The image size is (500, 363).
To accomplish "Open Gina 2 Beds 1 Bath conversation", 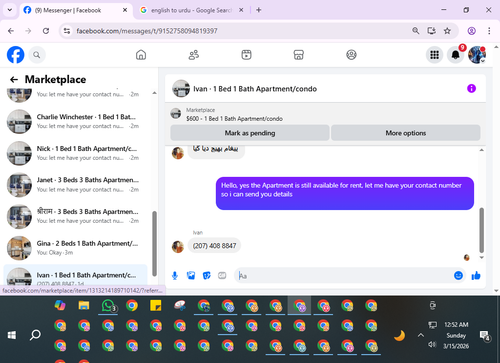I will pyautogui.click(x=77, y=248).
